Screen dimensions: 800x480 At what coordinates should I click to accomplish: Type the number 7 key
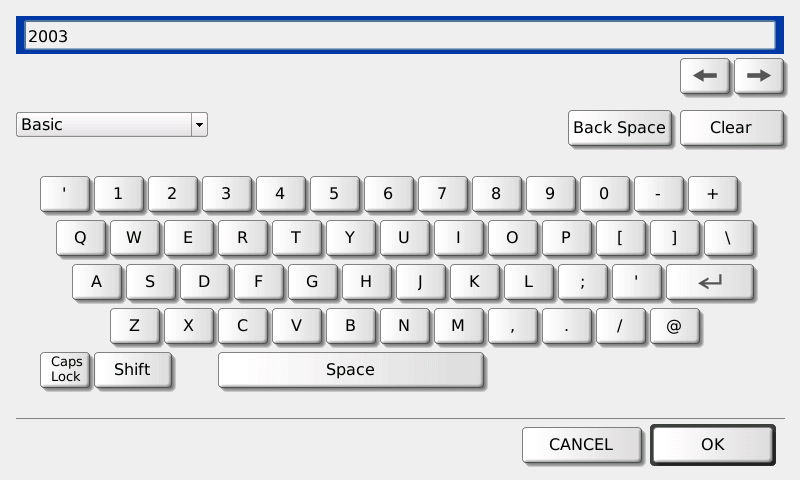(442, 194)
